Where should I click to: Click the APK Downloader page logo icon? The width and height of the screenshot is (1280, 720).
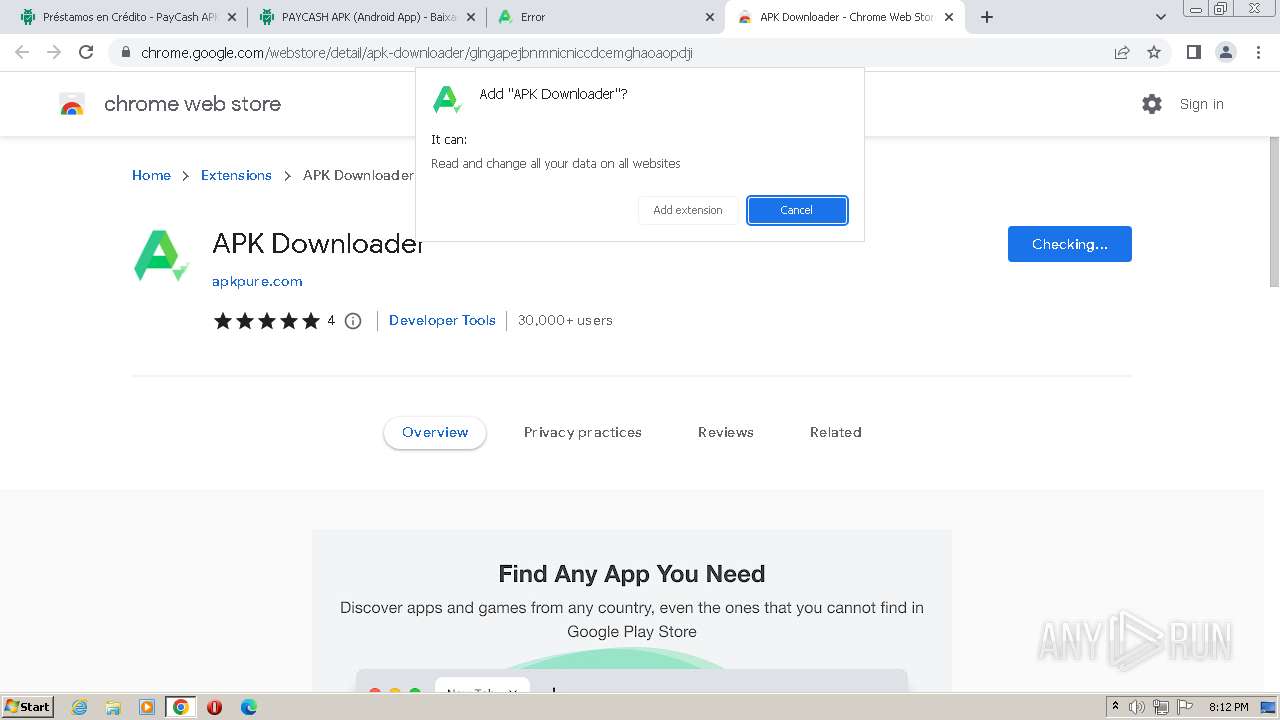pos(161,256)
